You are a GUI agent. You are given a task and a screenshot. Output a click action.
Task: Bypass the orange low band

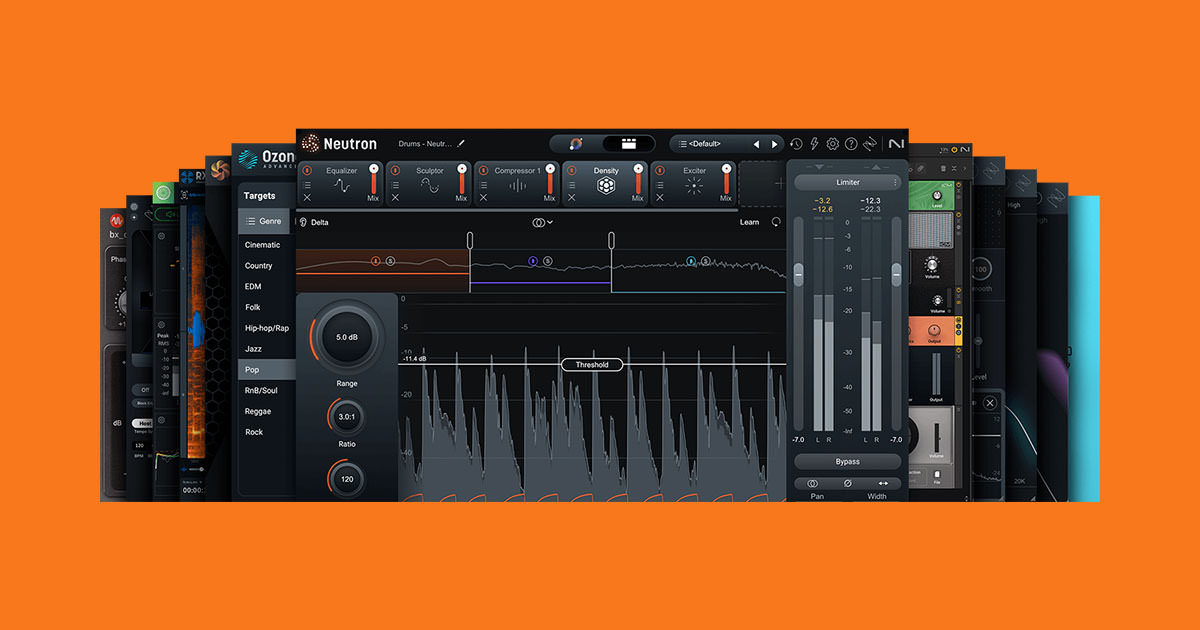376,261
